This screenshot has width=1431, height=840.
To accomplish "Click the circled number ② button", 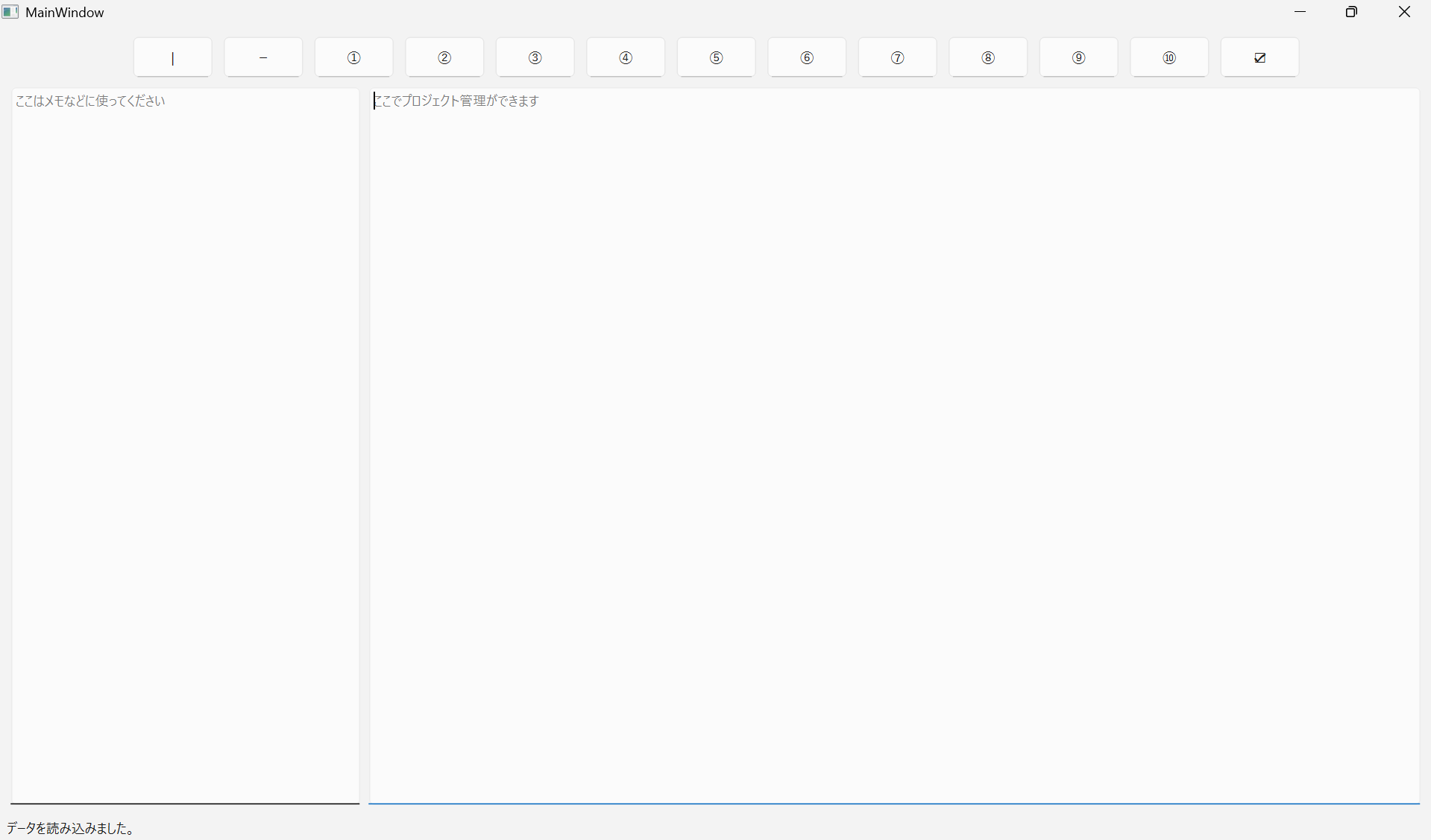I will tap(444, 57).
